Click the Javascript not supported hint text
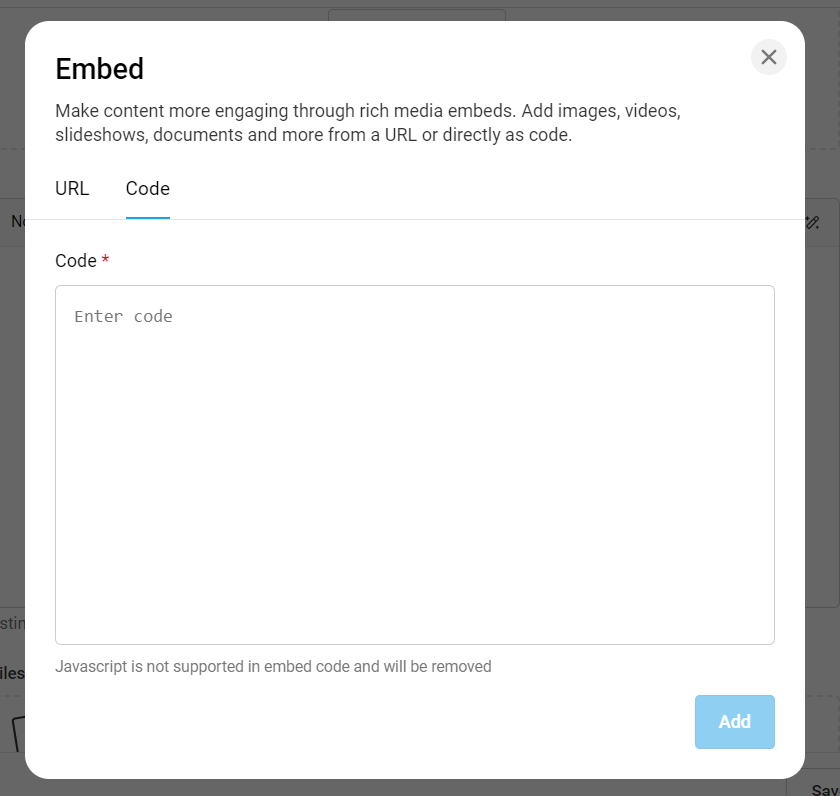The image size is (840, 796). click(273, 666)
